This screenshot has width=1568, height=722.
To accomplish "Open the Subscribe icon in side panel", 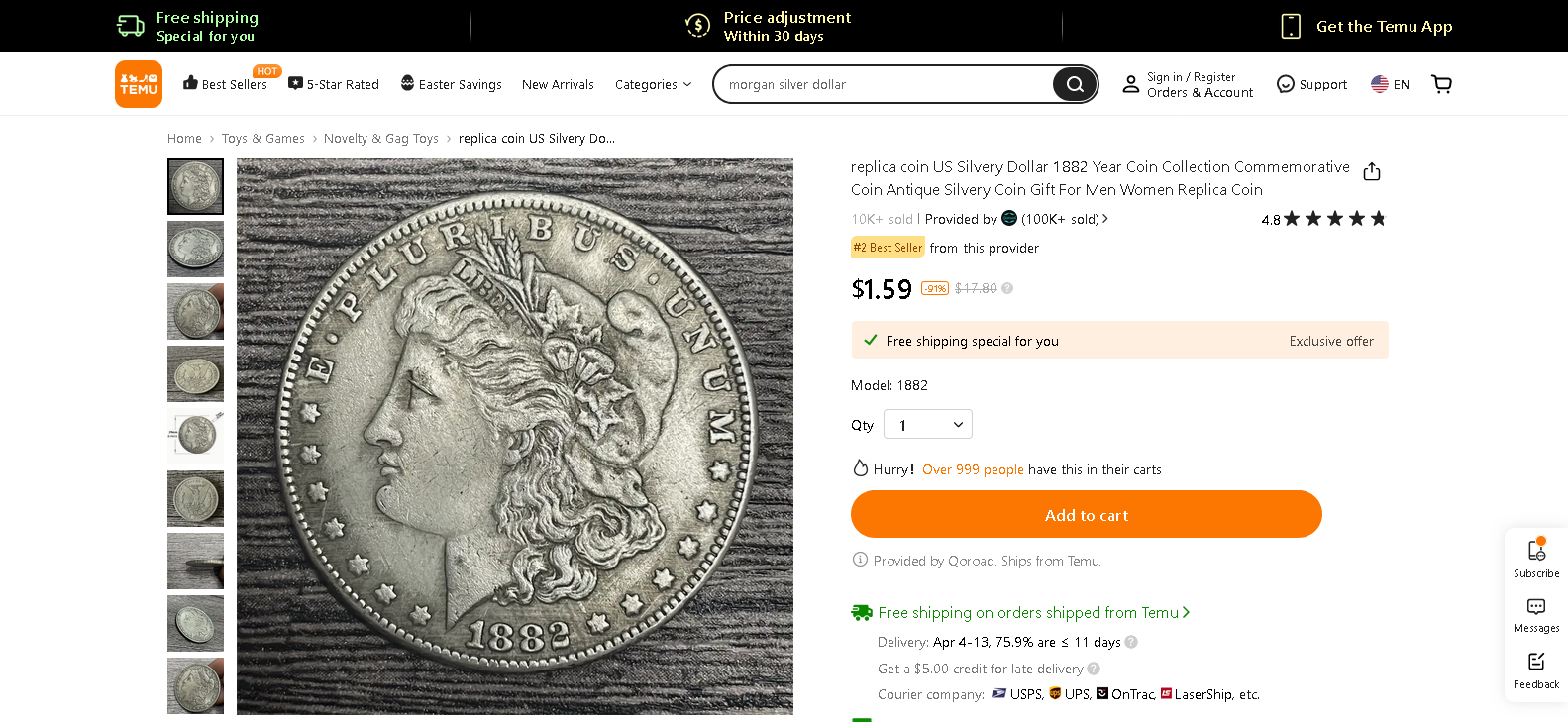I will 1536,550.
